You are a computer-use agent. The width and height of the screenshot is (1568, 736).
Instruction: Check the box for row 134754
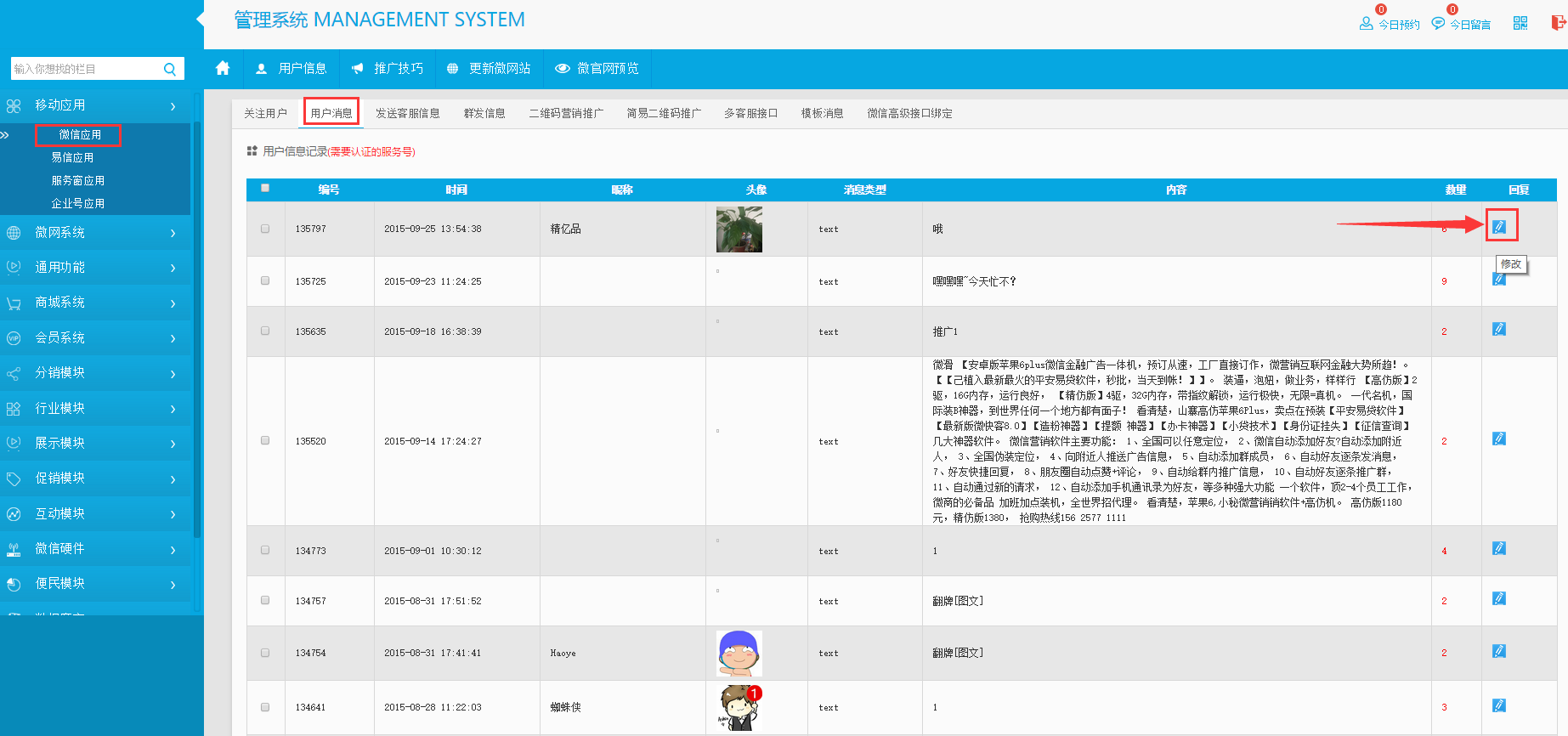point(265,653)
